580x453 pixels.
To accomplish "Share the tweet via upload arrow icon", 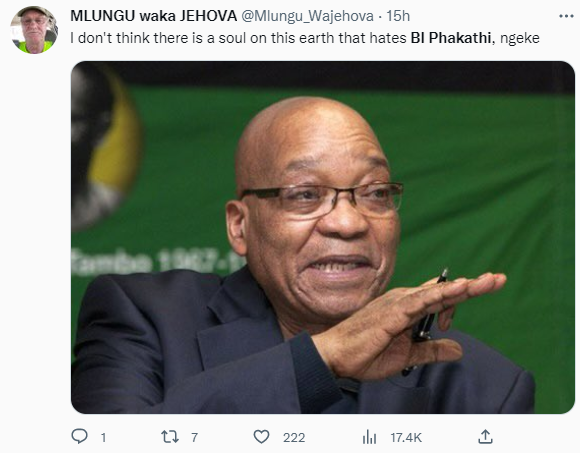I will tap(485, 437).
